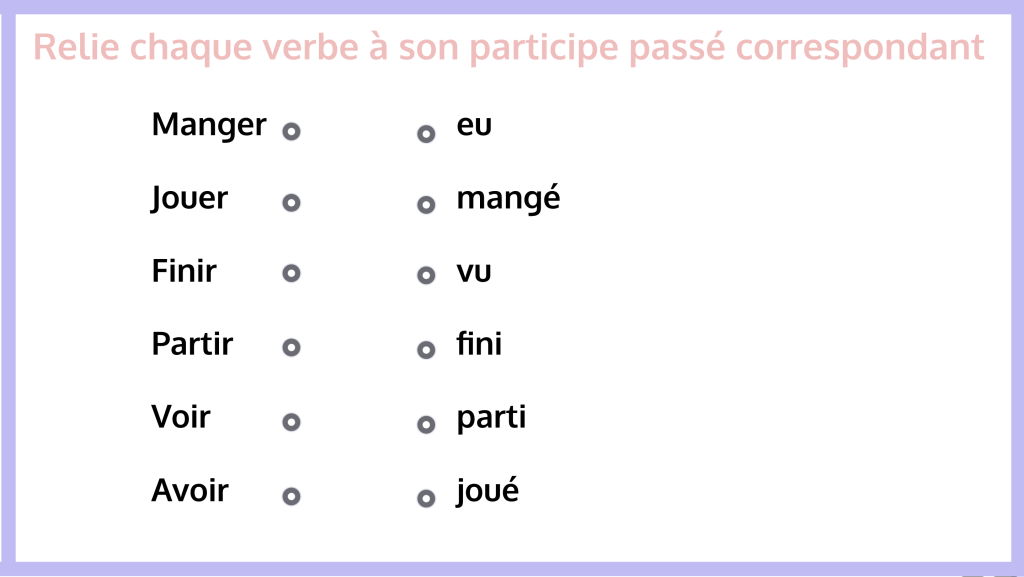Select the verb Voir
Viewport: 1024px width, 577px height.
pyautogui.click(x=181, y=416)
